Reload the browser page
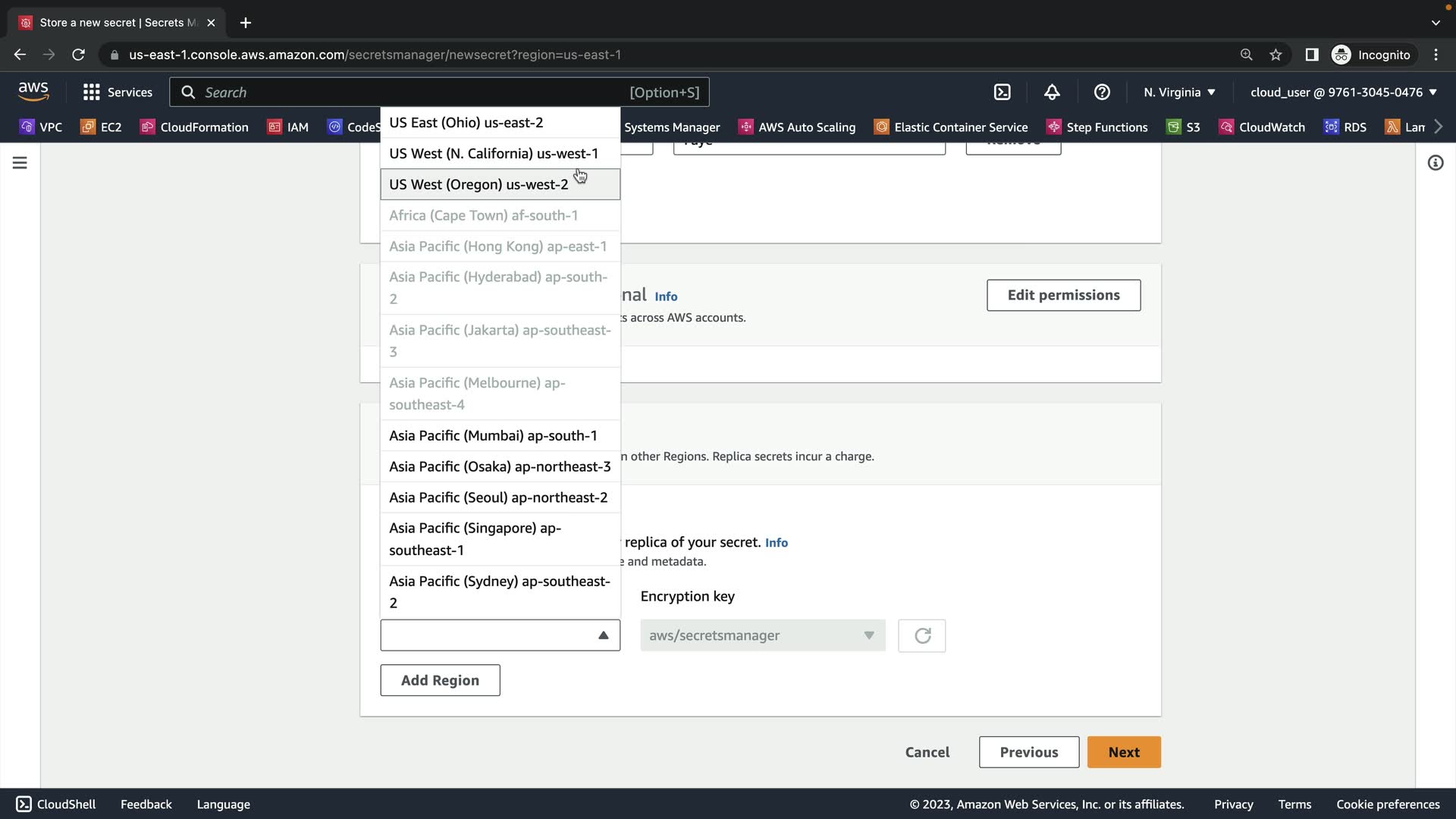This screenshot has width=1456, height=819. pos(78,55)
